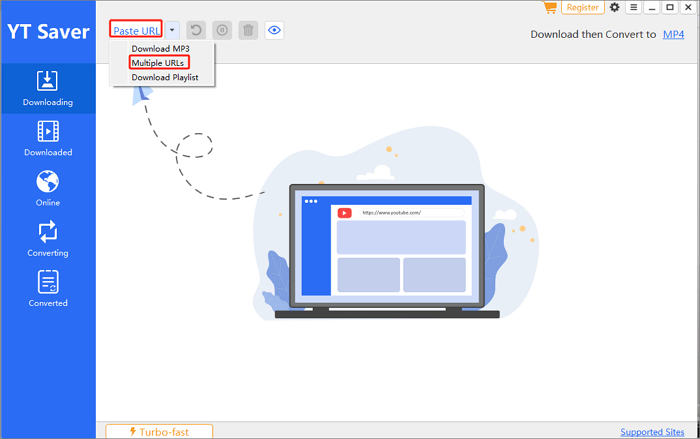Expand the Paste URL dropdown arrow
This screenshot has width=700, height=439.
(172, 30)
